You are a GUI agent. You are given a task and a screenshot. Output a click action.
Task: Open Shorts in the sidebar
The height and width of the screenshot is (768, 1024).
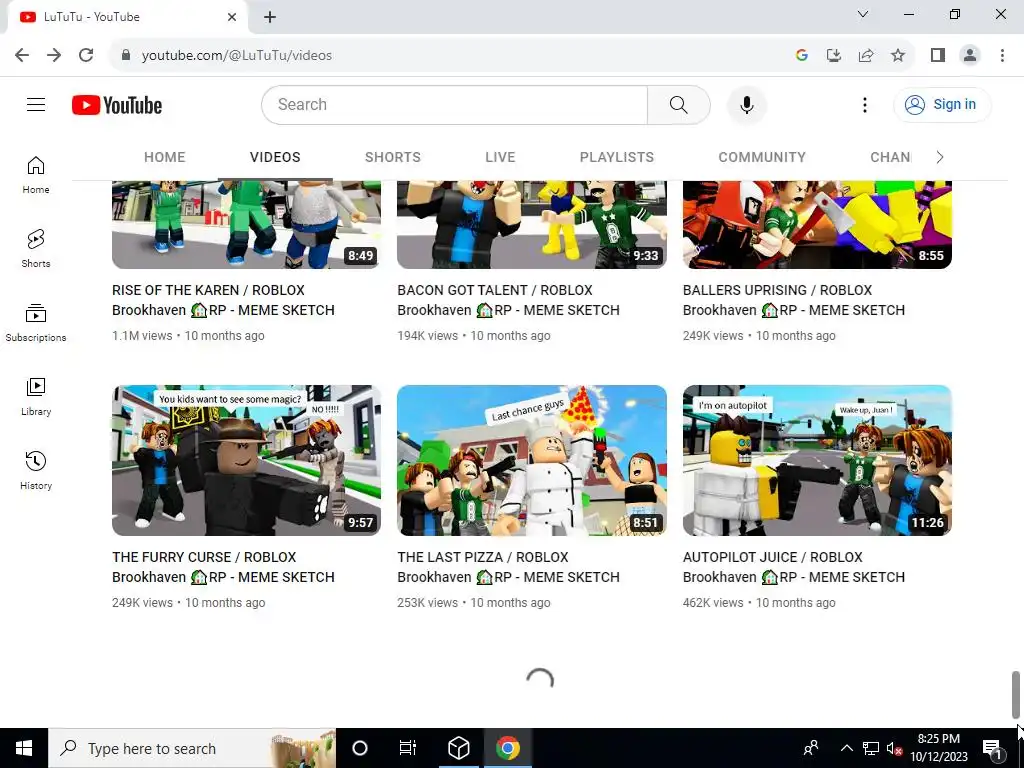(x=36, y=249)
